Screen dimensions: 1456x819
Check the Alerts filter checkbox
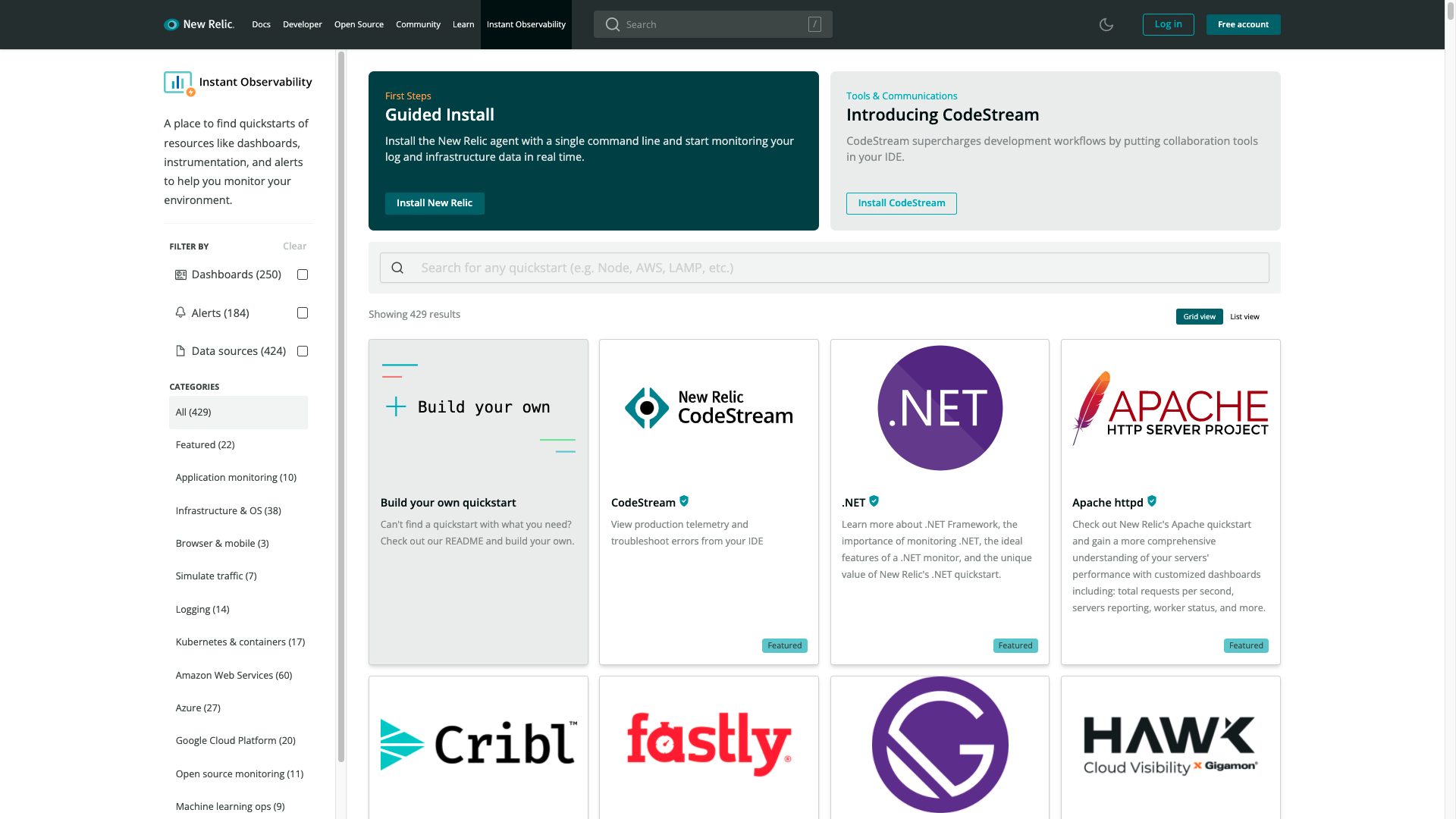click(x=303, y=313)
